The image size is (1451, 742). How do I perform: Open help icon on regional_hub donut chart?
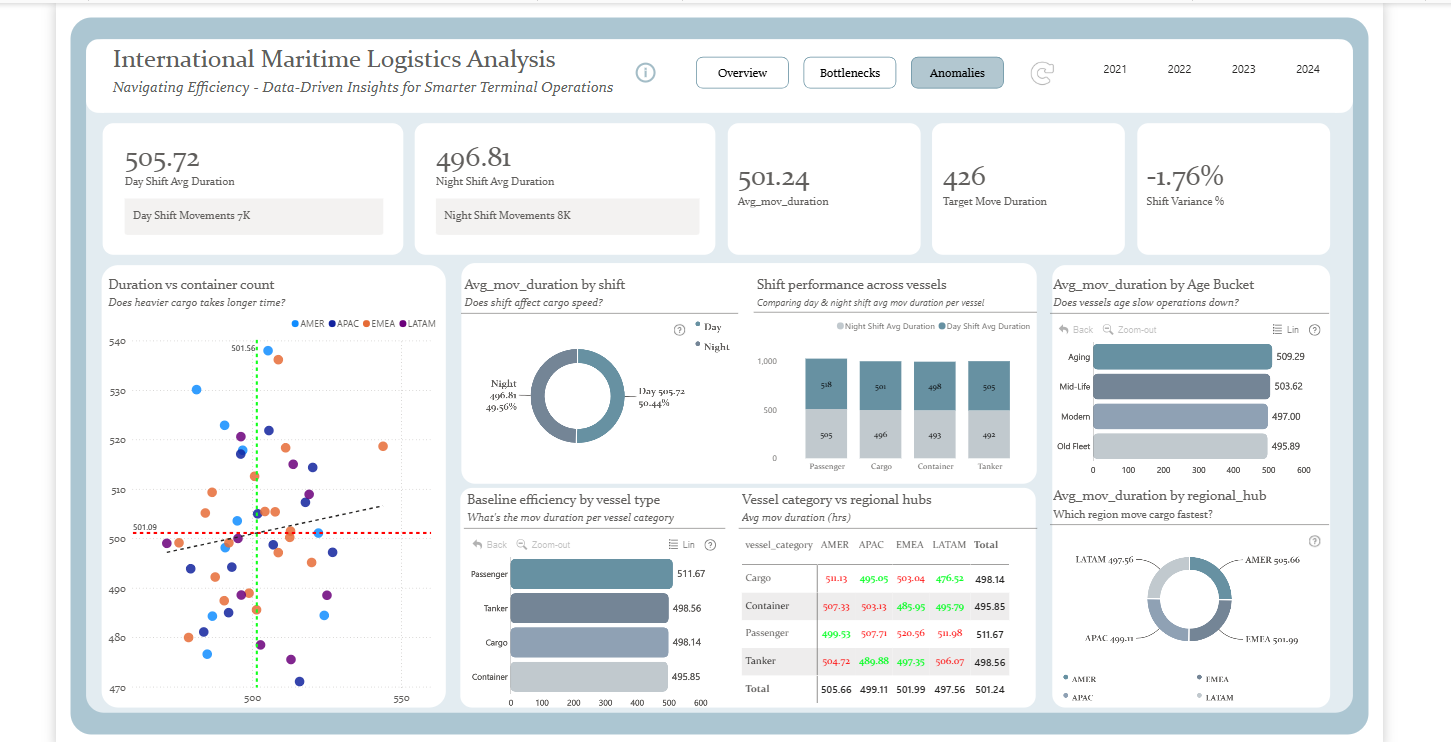(1314, 541)
